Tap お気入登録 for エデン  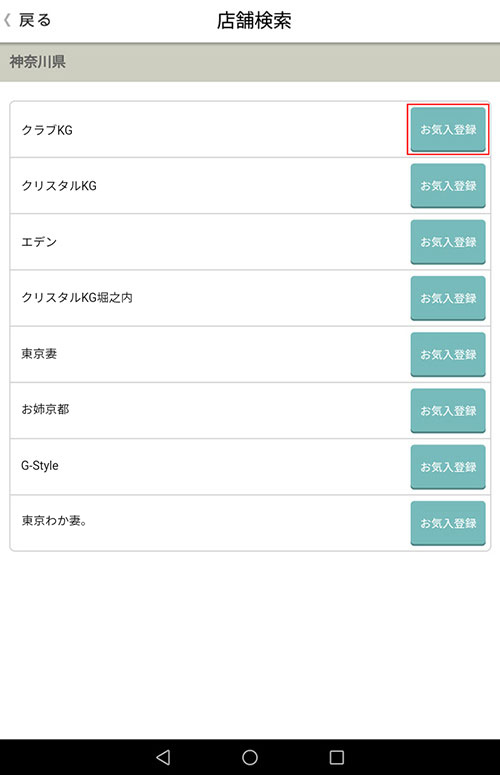click(448, 242)
